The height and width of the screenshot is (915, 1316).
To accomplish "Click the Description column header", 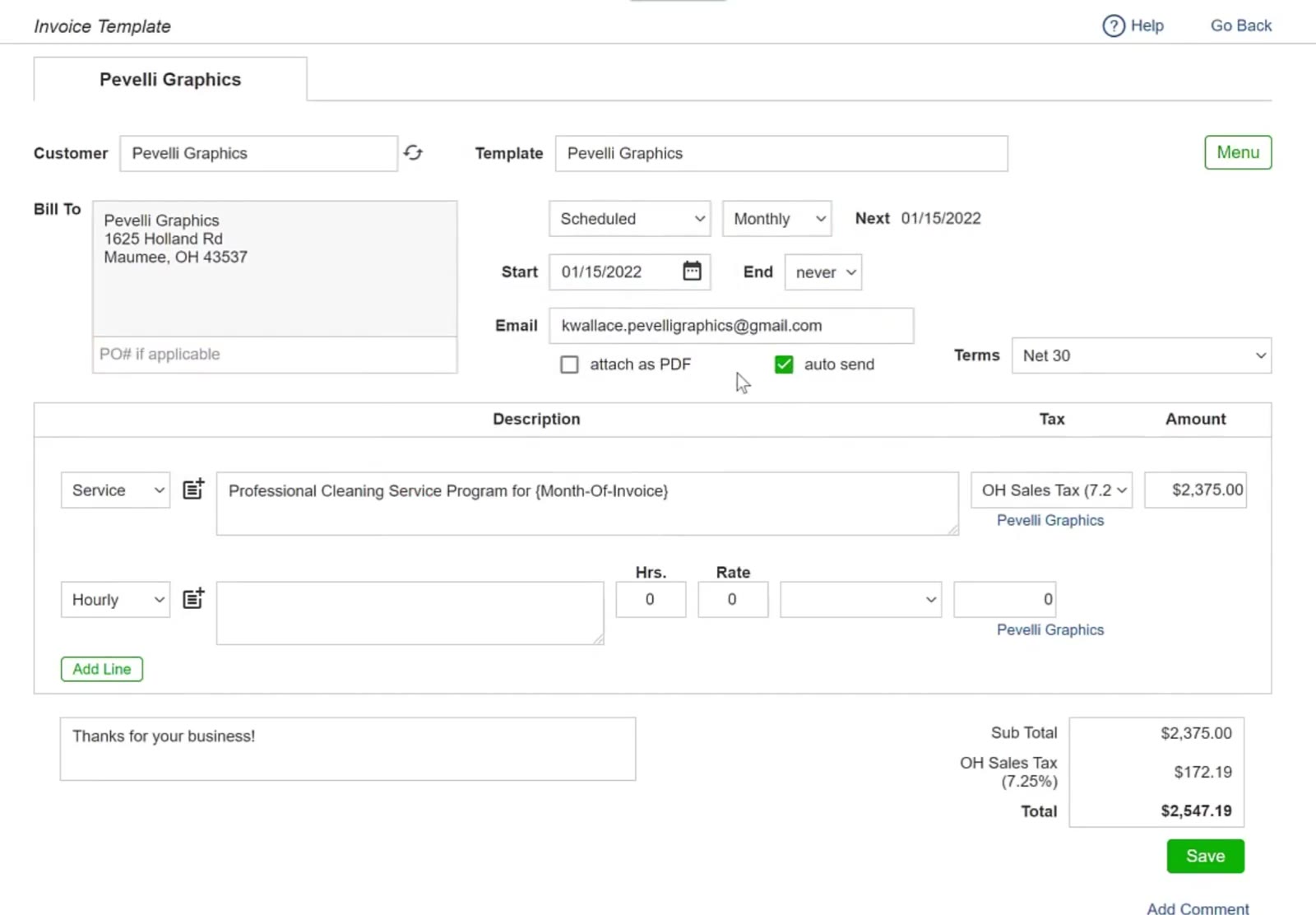I will point(536,419).
